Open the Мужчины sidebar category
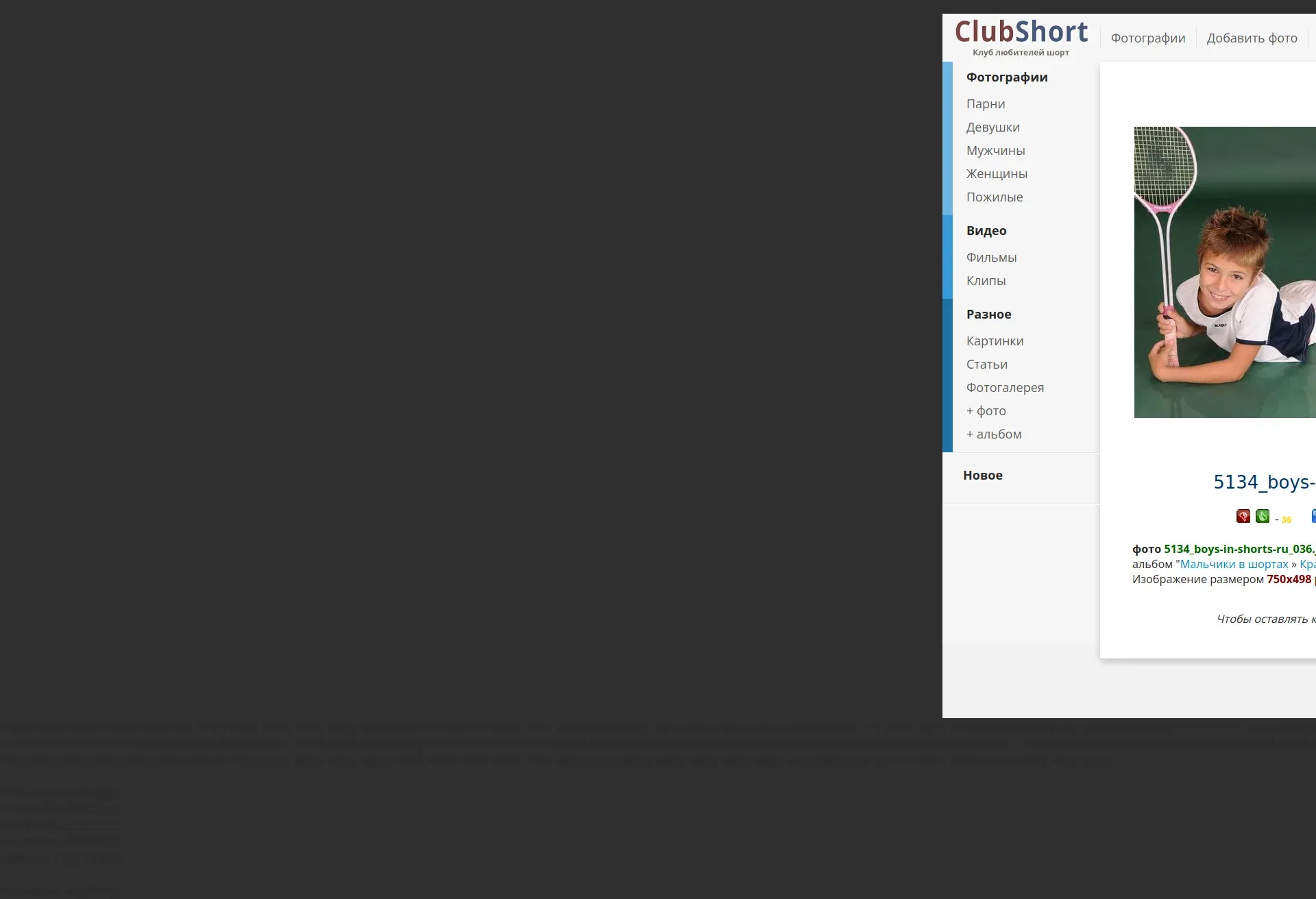The width and height of the screenshot is (1316, 899). click(x=995, y=151)
